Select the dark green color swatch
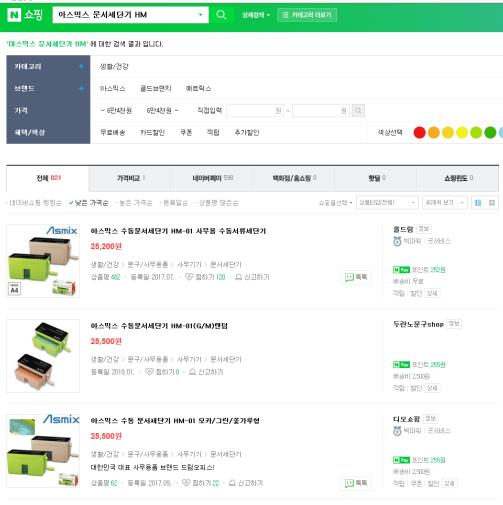 tap(490, 132)
